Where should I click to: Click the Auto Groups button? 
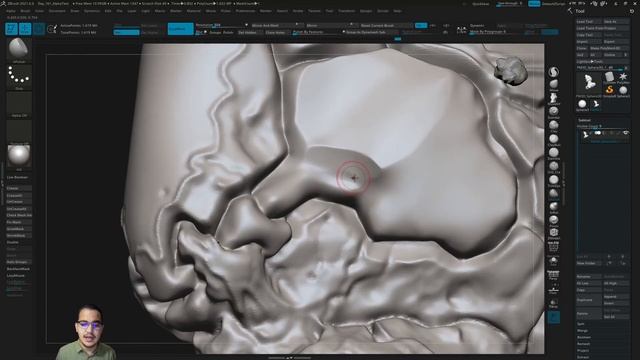pos(18,262)
